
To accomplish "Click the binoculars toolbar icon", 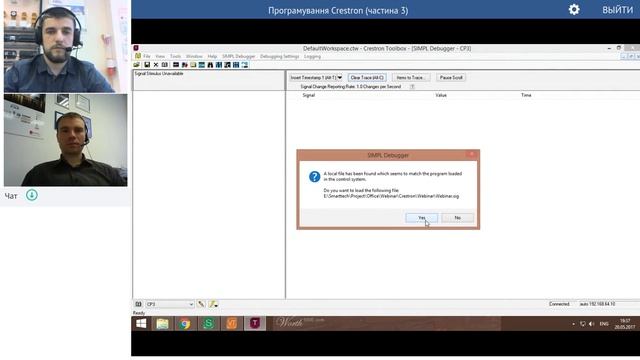I will (x=210, y=65).
